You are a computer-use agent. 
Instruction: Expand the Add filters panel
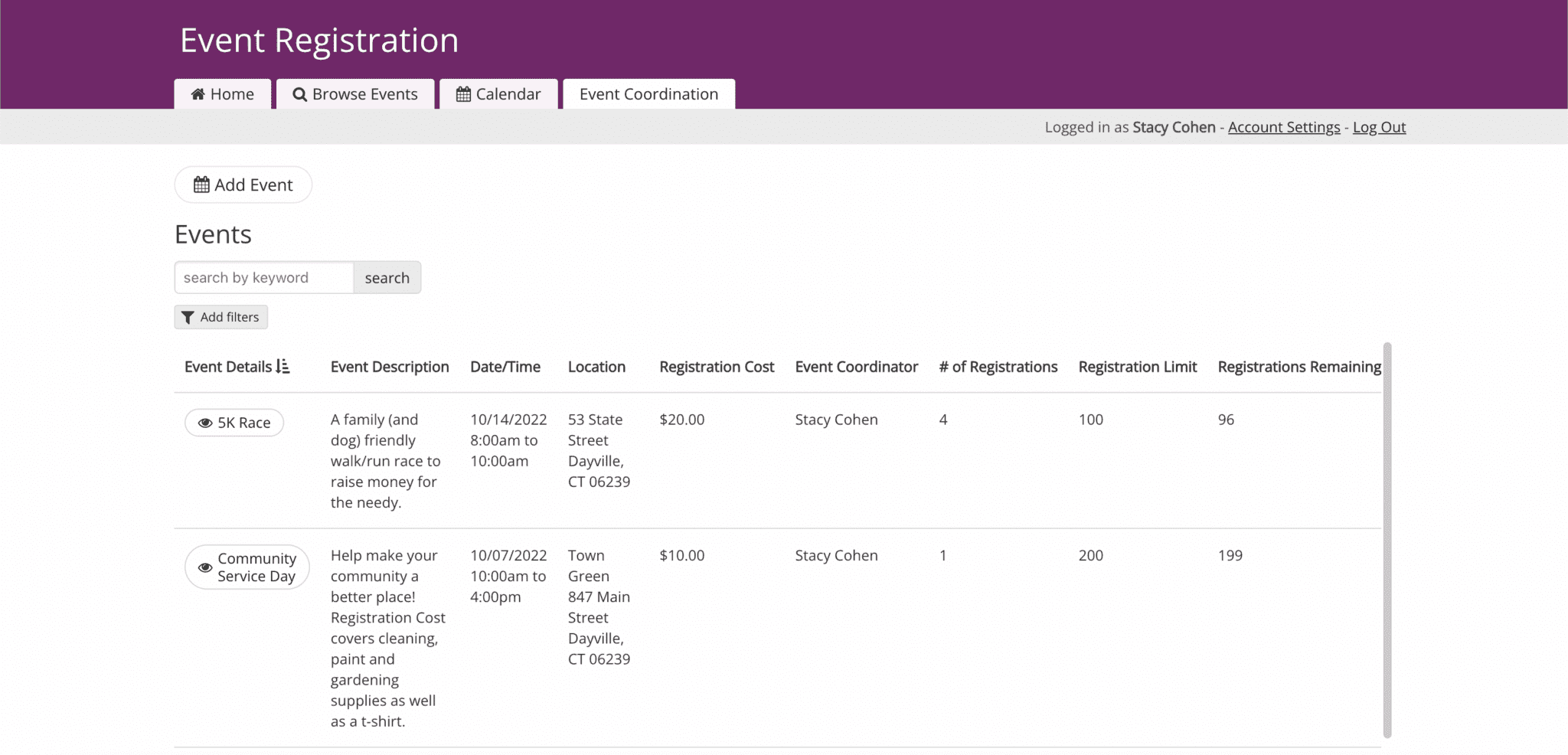[220, 316]
